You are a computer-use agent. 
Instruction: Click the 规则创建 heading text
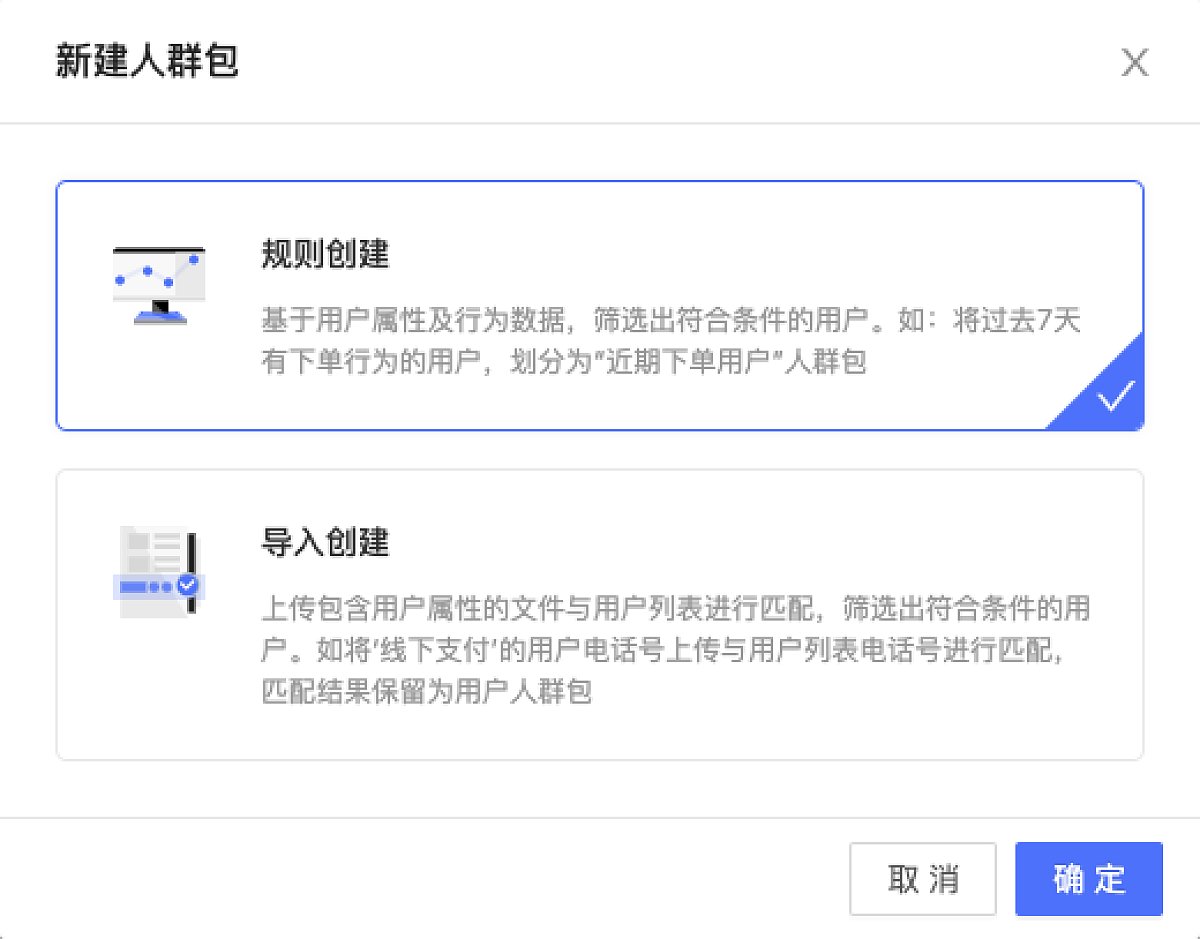click(325, 254)
